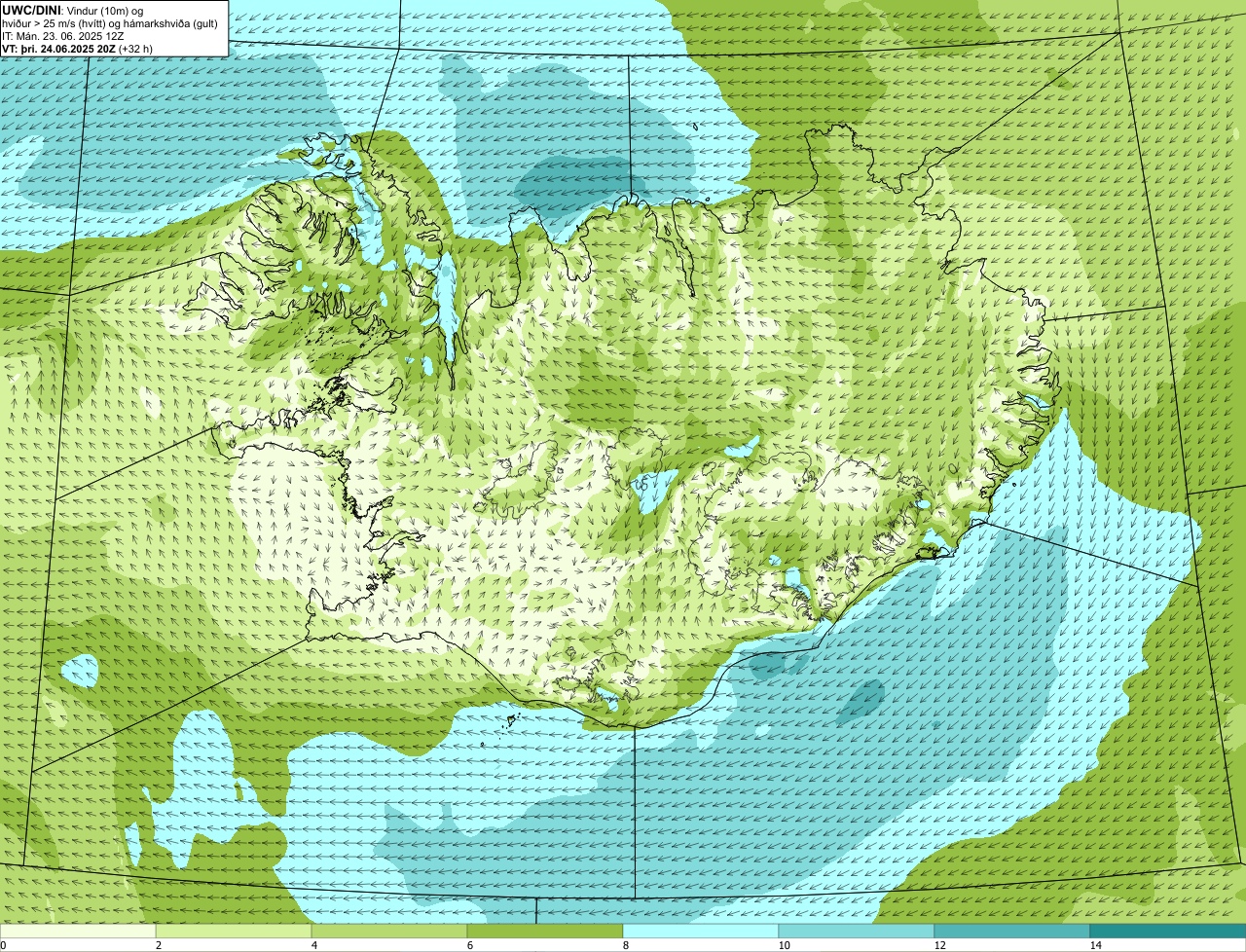The height and width of the screenshot is (952, 1246).
Task: Click the color scale label "4"
Action: click(313, 945)
